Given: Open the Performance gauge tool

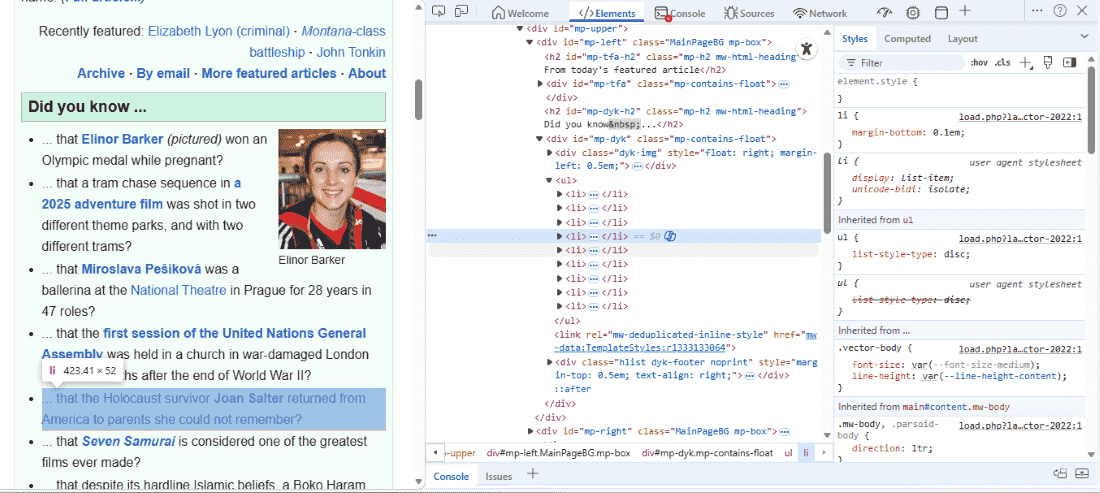Looking at the screenshot, I should tap(884, 13).
